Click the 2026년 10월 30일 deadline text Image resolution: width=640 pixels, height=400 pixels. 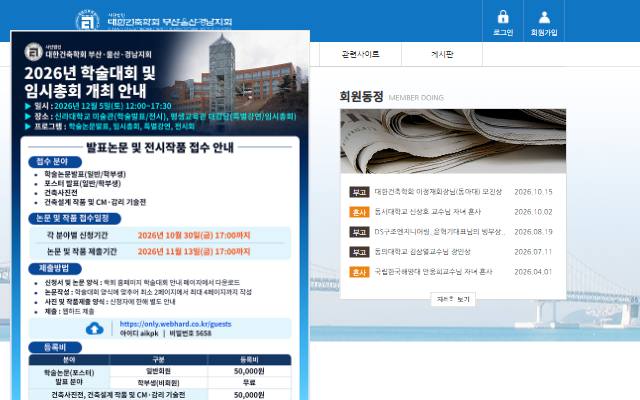pos(193,235)
